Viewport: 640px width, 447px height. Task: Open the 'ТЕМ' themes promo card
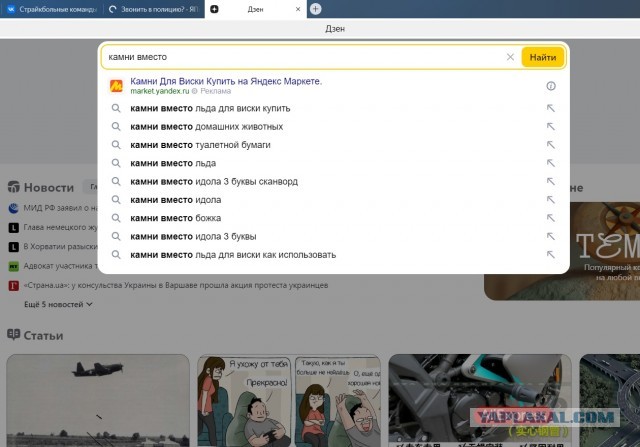(562, 251)
